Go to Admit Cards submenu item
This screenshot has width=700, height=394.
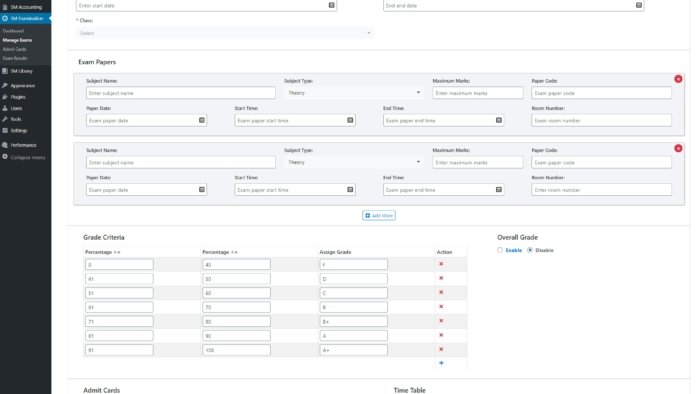coord(14,49)
